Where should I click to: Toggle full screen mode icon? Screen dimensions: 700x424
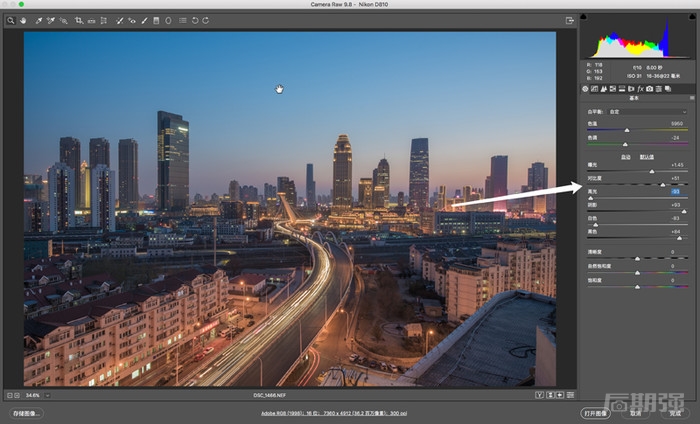click(x=569, y=21)
